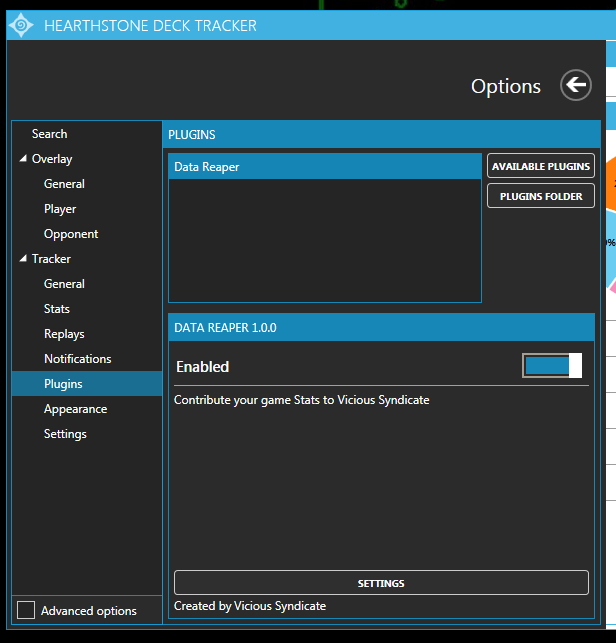Click the DATA REAPER 1.0.0 header
Screen dimensions: 616x643
click(381, 328)
